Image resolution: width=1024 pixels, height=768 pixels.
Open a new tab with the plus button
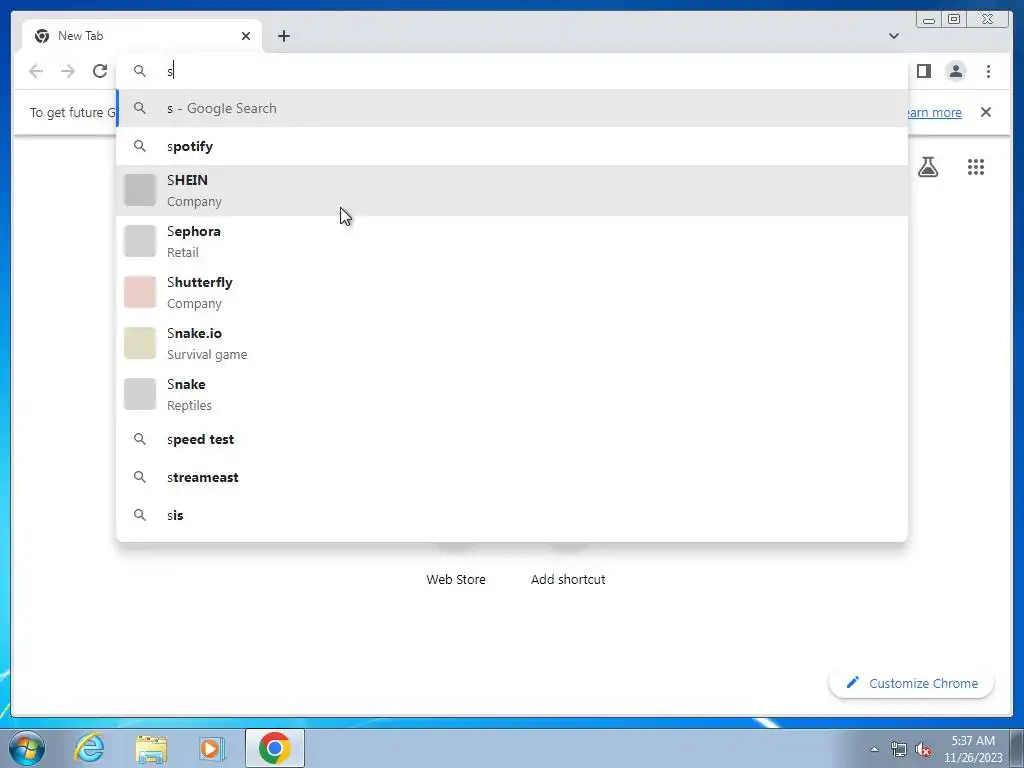(x=283, y=36)
